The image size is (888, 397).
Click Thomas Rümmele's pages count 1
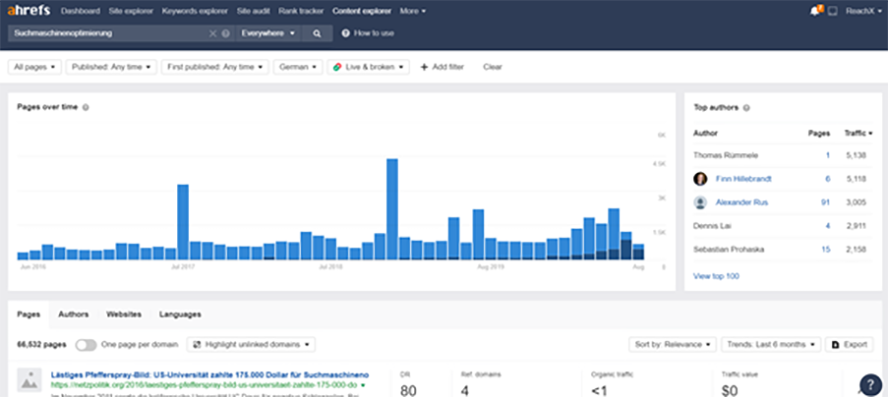pos(827,155)
